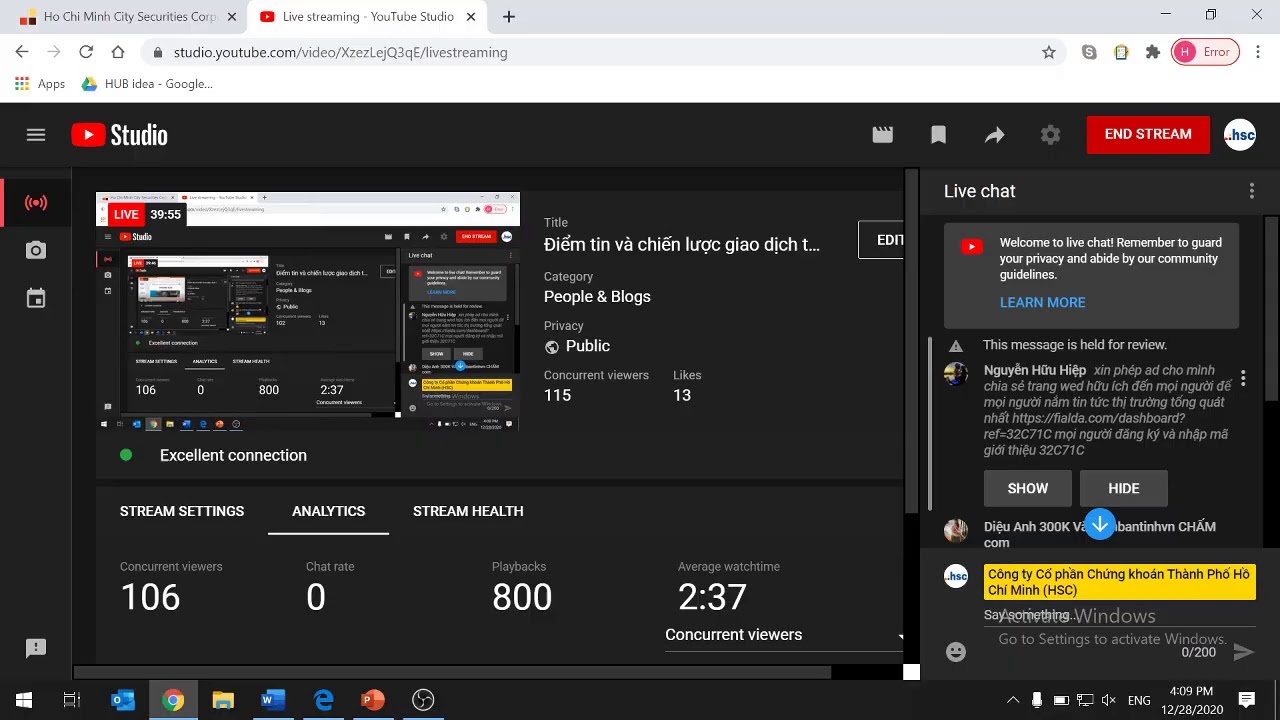Open the LEARN MORE link in chat

[1042, 302]
